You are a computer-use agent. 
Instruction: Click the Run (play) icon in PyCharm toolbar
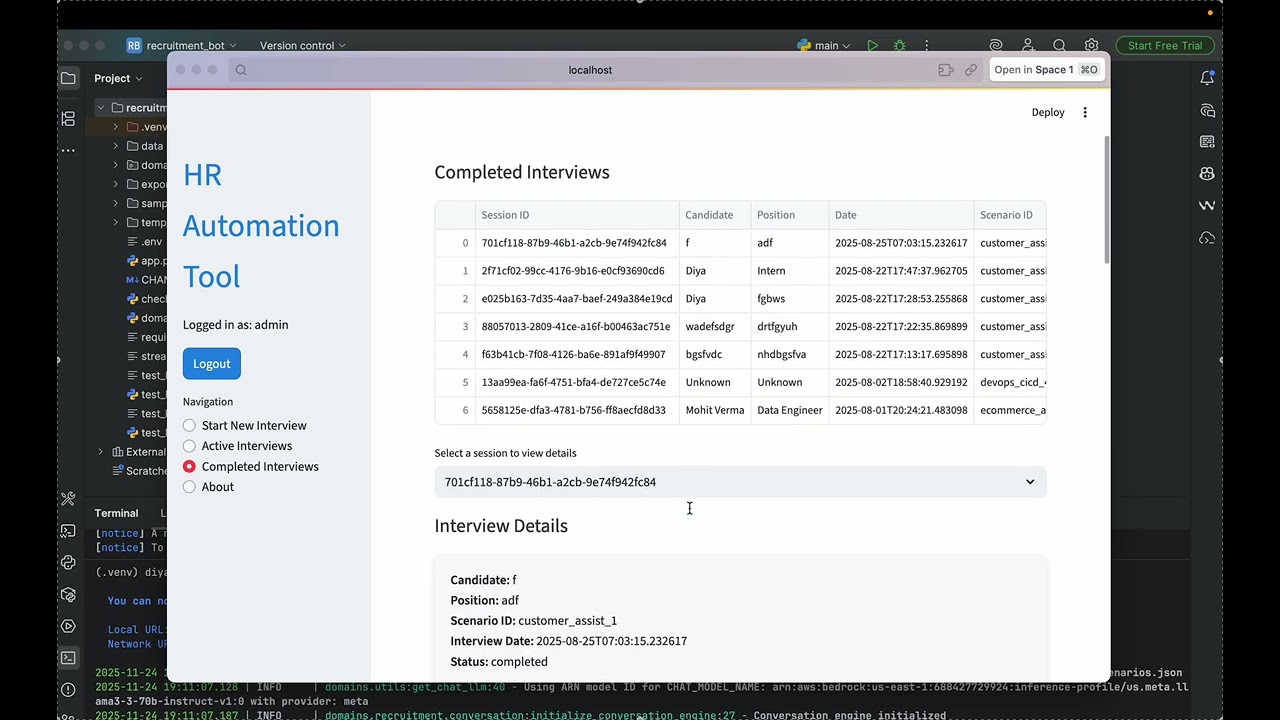pos(873,45)
